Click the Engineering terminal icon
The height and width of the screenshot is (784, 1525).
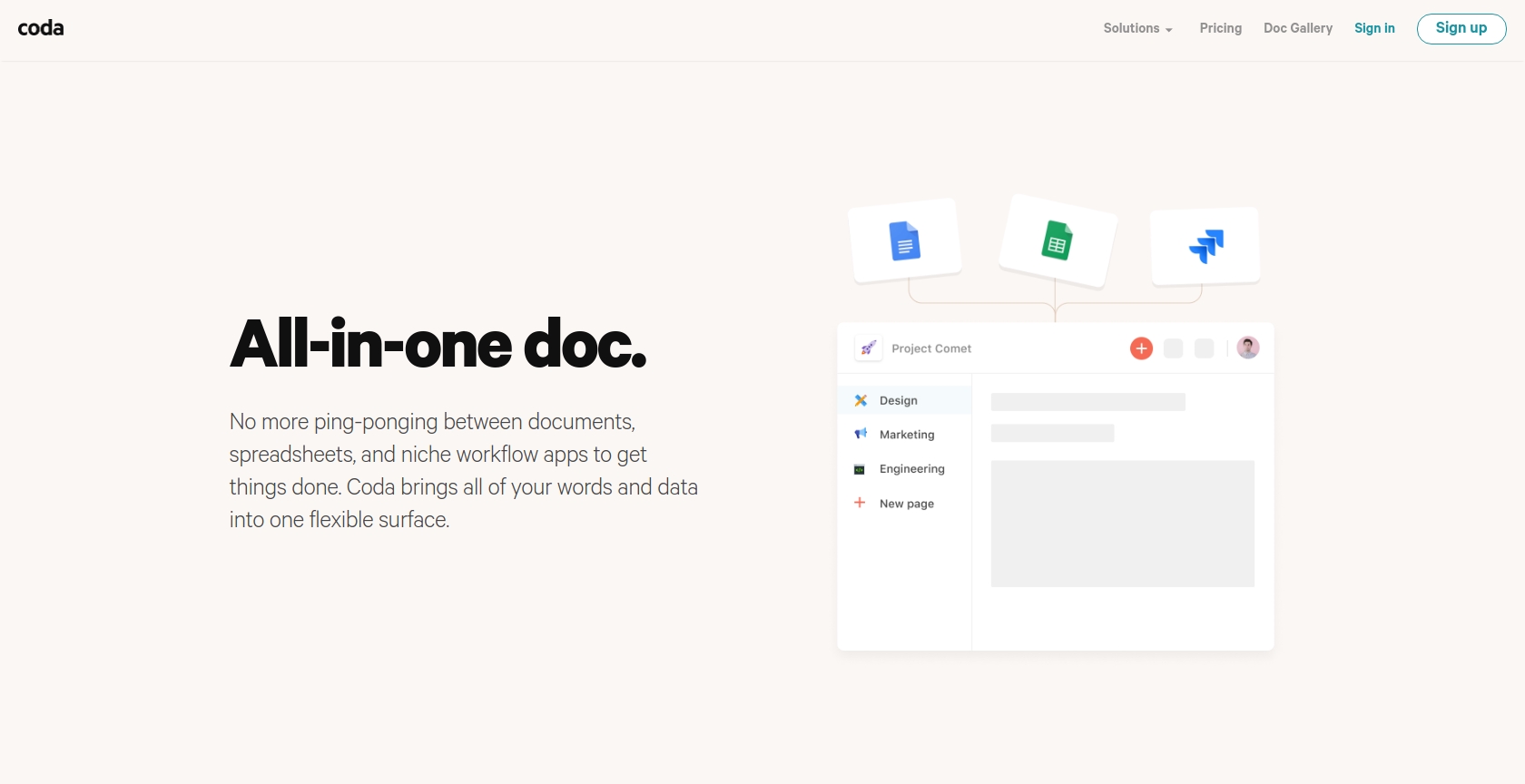point(860,469)
